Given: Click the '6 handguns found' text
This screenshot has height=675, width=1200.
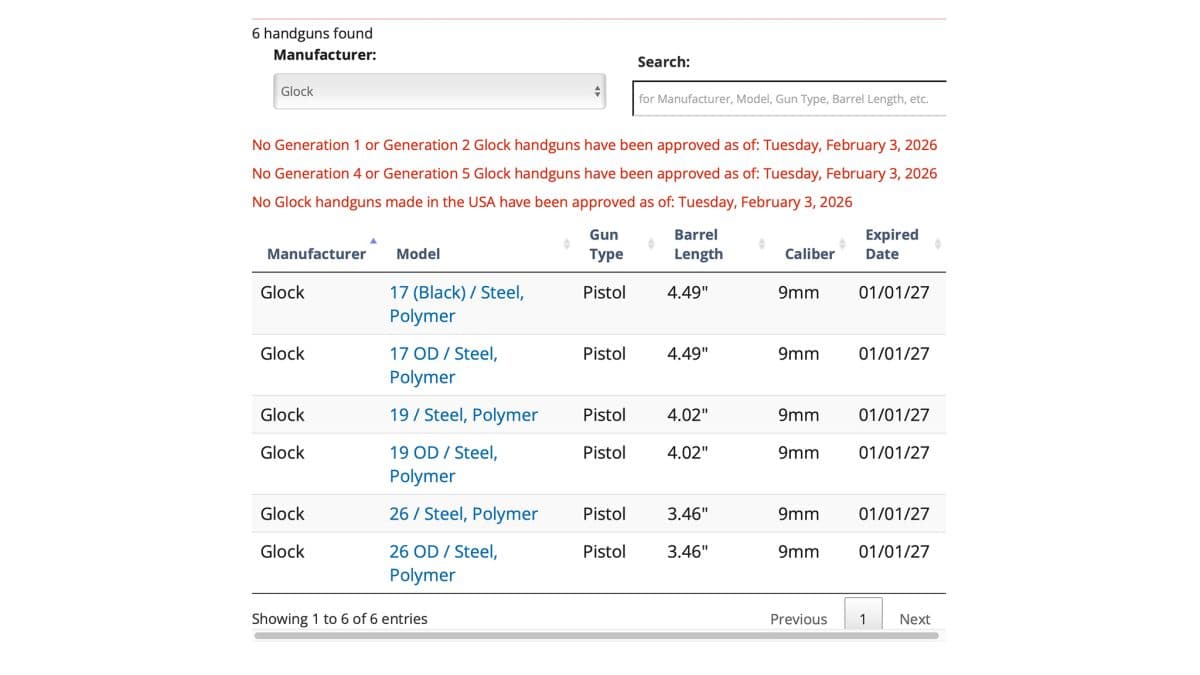Looking at the screenshot, I should pos(312,33).
